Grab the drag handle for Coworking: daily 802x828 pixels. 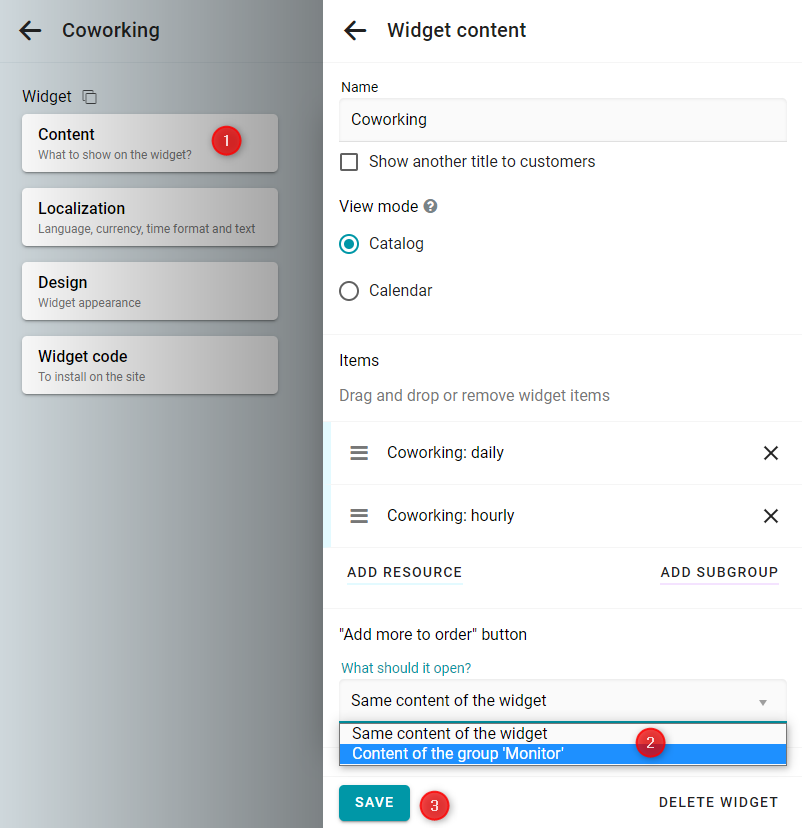pyautogui.click(x=359, y=453)
